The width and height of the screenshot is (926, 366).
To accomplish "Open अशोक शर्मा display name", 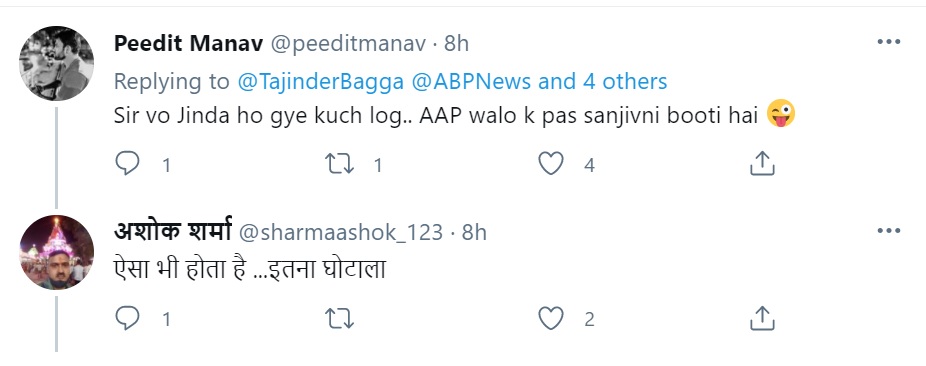I will (172, 231).
